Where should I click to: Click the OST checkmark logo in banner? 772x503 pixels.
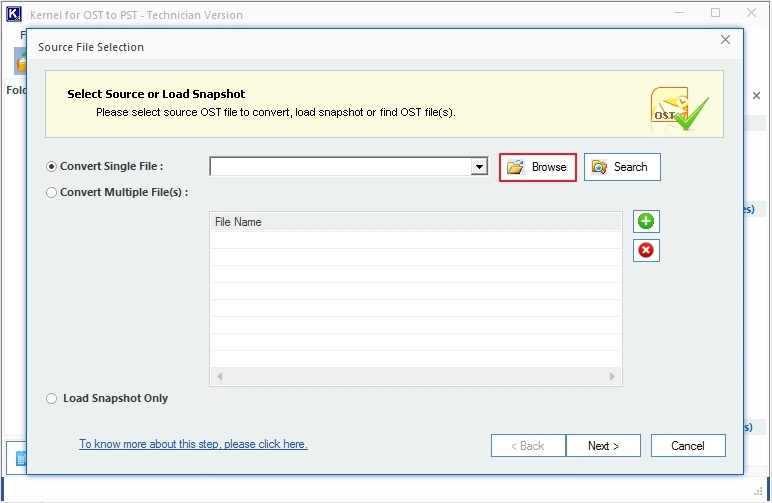tap(679, 108)
